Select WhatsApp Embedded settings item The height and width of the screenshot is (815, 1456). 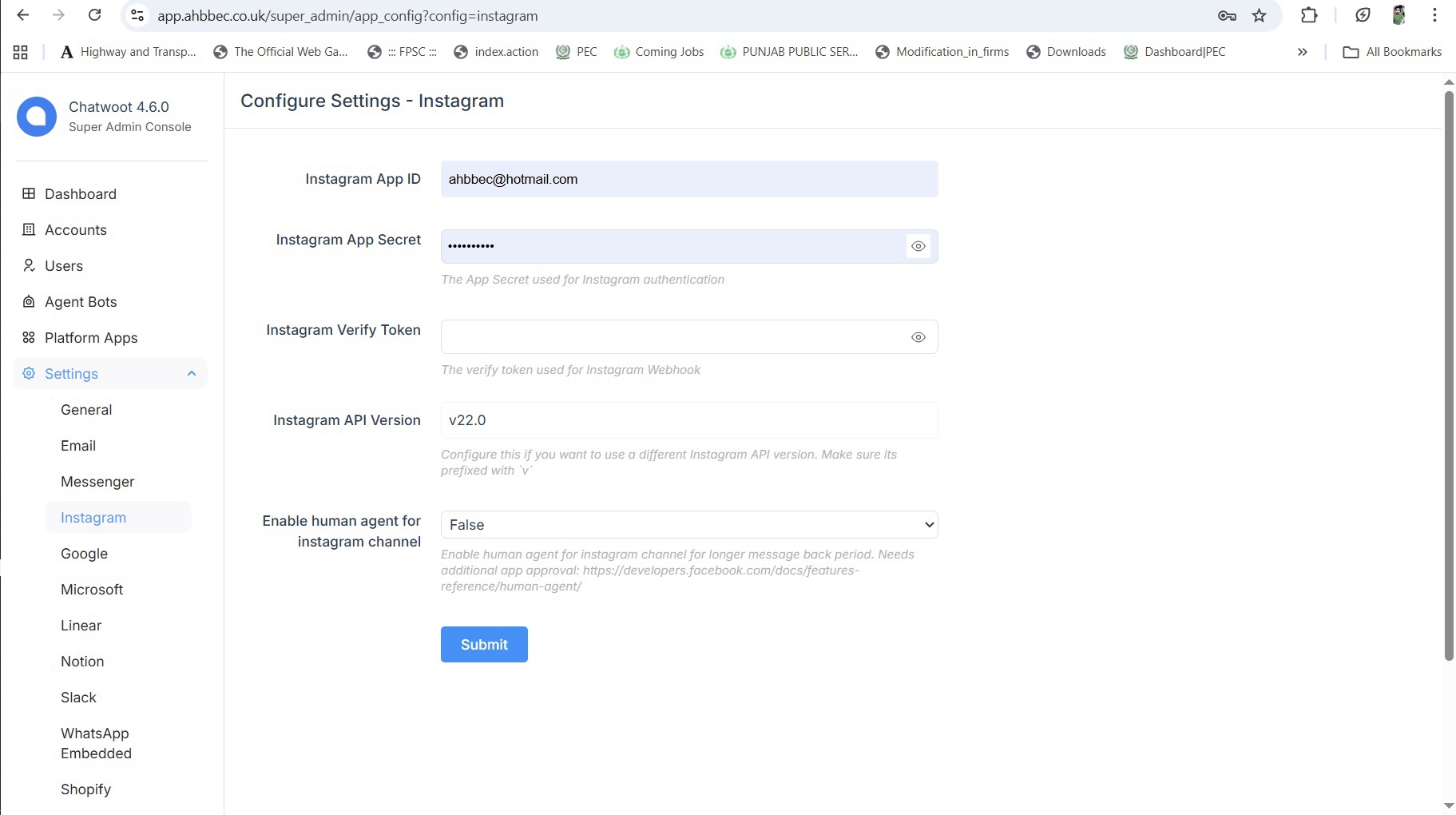pyautogui.click(x=96, y=743)
